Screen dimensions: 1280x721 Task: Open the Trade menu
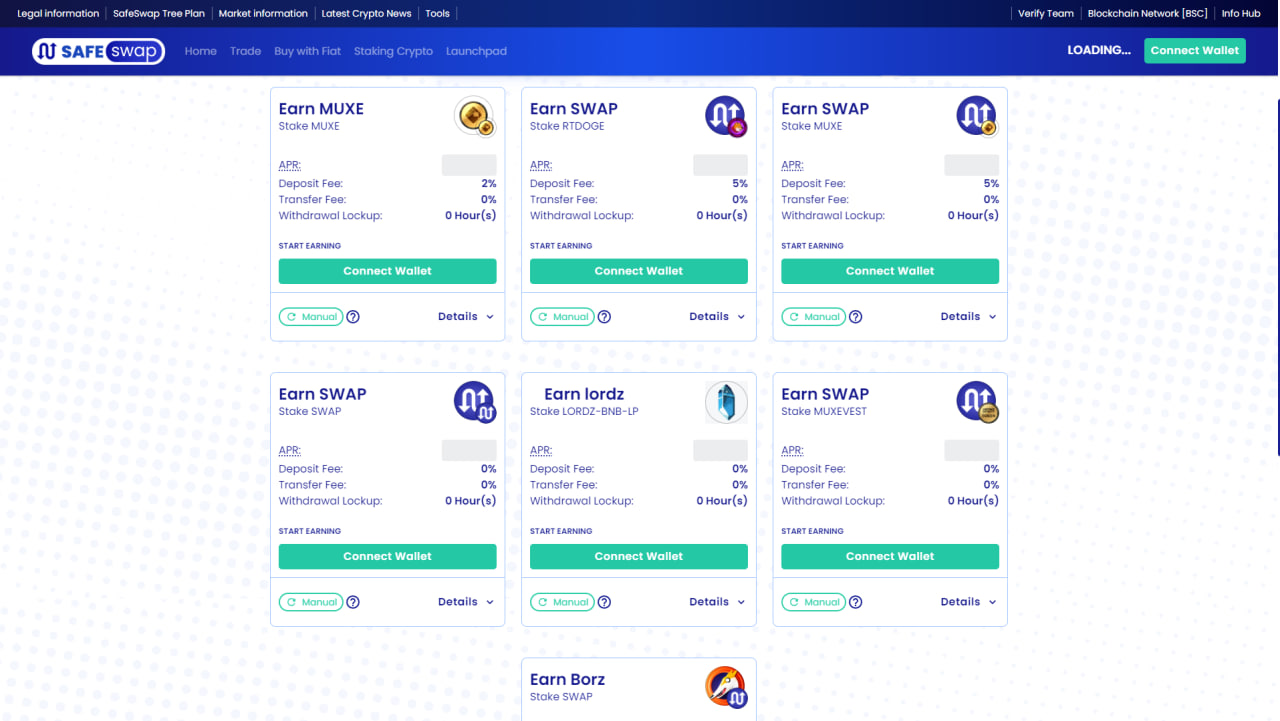(x=245, y=51)
